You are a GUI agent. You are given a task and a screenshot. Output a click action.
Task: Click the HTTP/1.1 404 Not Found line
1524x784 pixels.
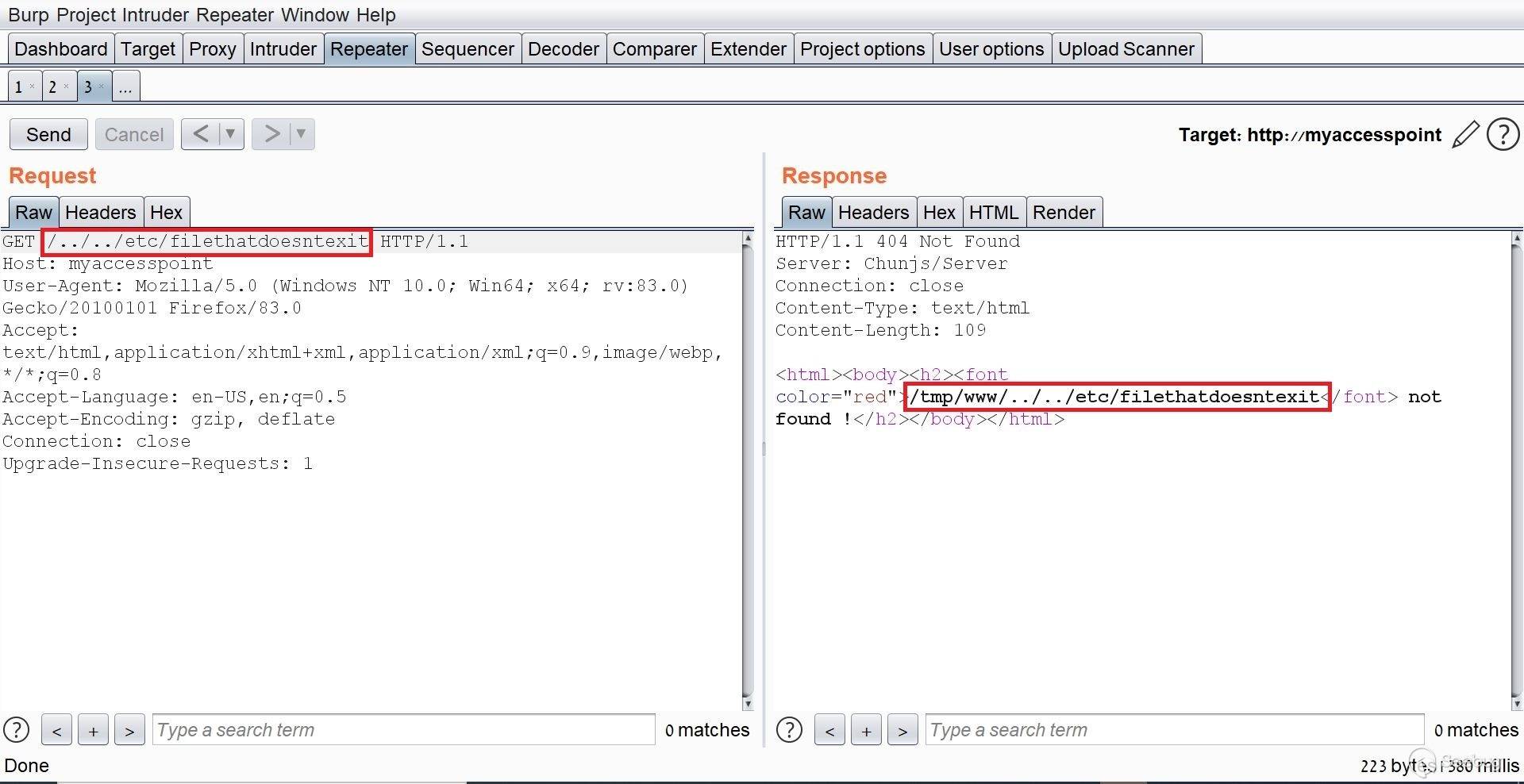pyautogui.click(x=898, y=241)
